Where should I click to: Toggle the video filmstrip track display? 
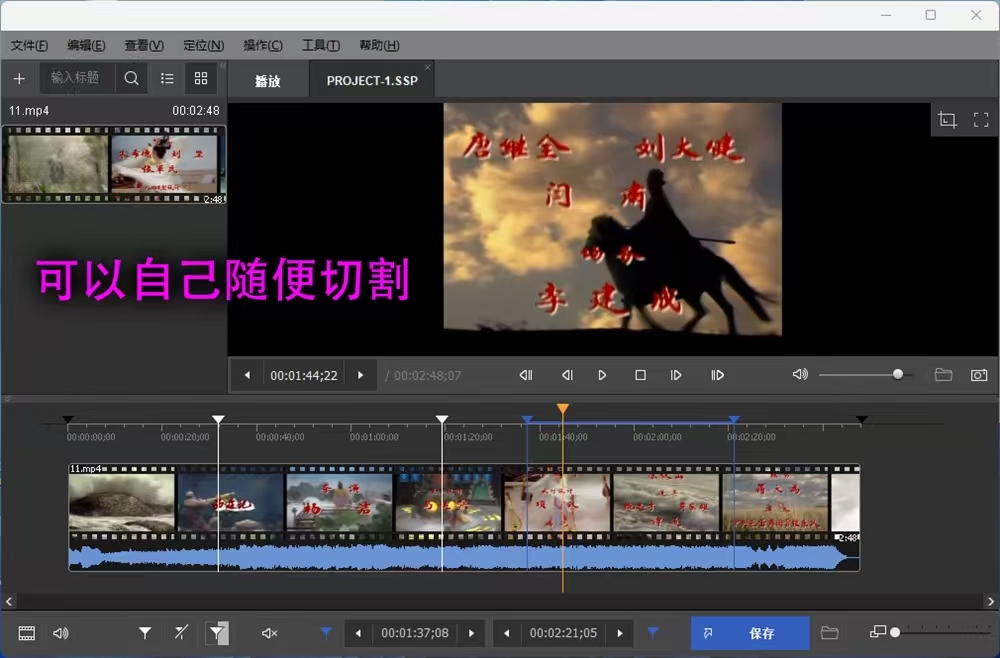[27, 633]
